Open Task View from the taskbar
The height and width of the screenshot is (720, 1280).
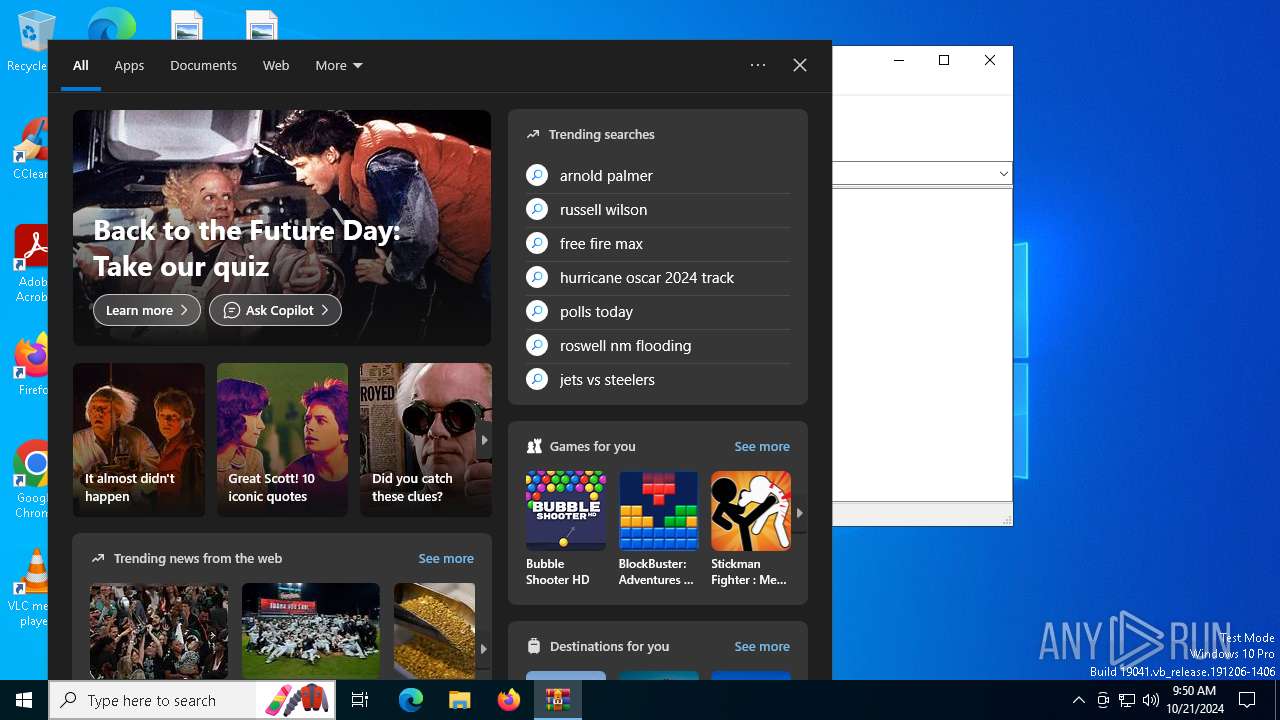[x=360, y=700]
